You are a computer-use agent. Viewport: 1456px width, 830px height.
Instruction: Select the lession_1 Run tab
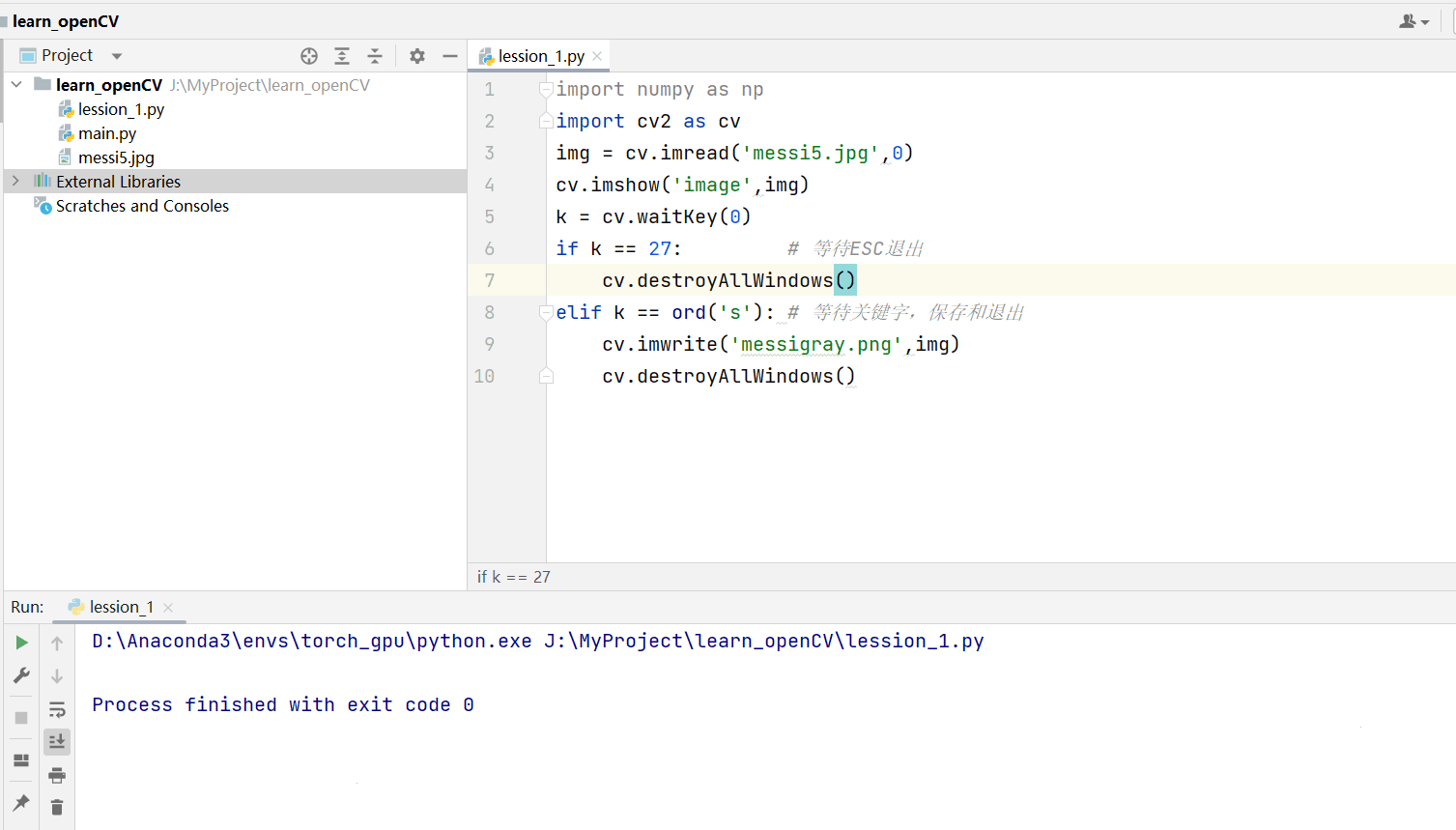pos(121,607)
